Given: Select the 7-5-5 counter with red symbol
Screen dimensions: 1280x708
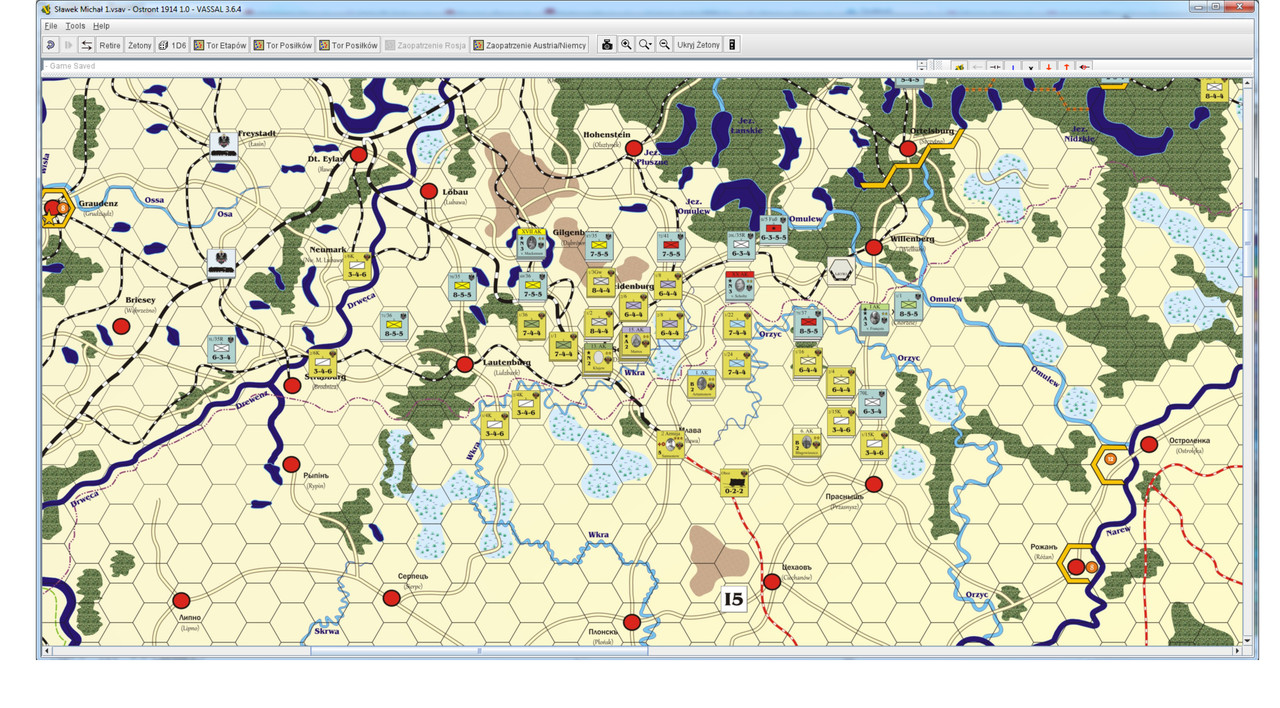Looking at the screenshot, I should [670, 246].
